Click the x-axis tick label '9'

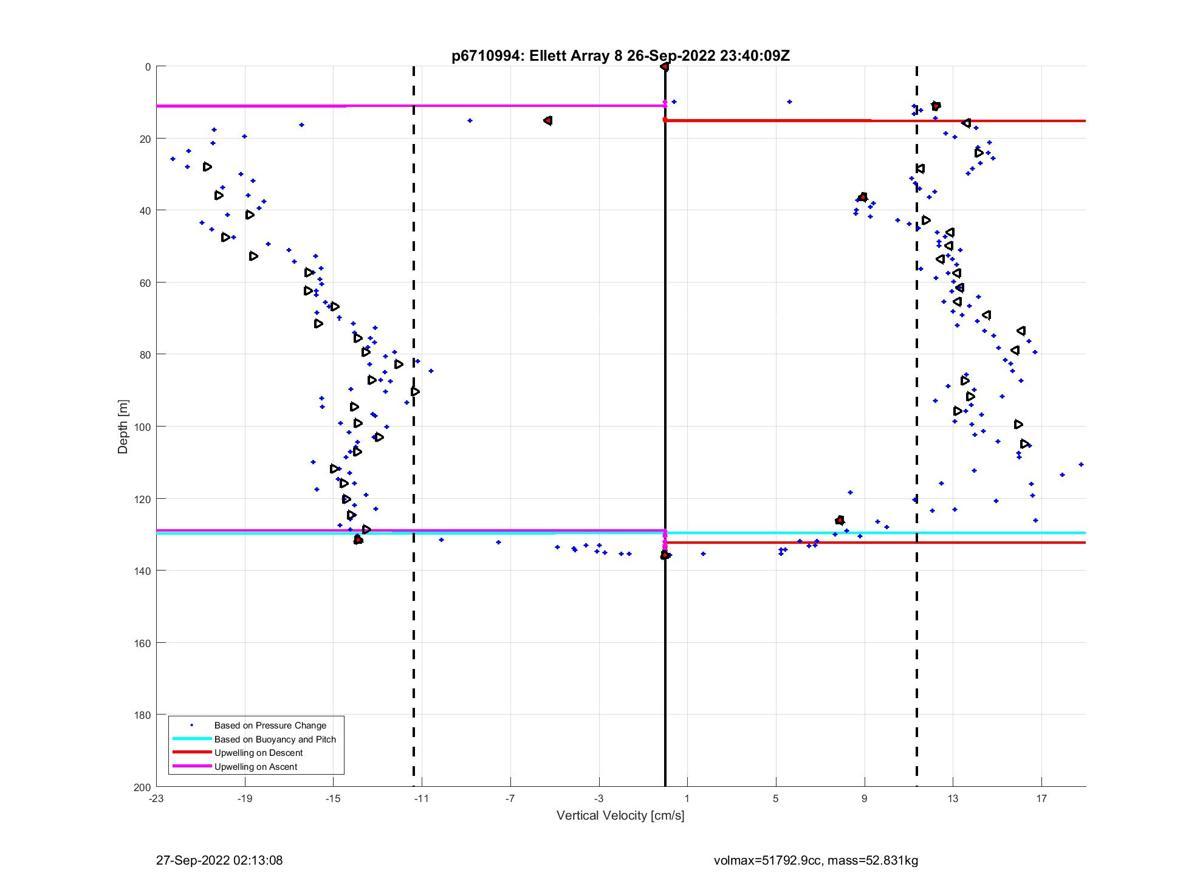pyautogui.click(x=864, y=798)
